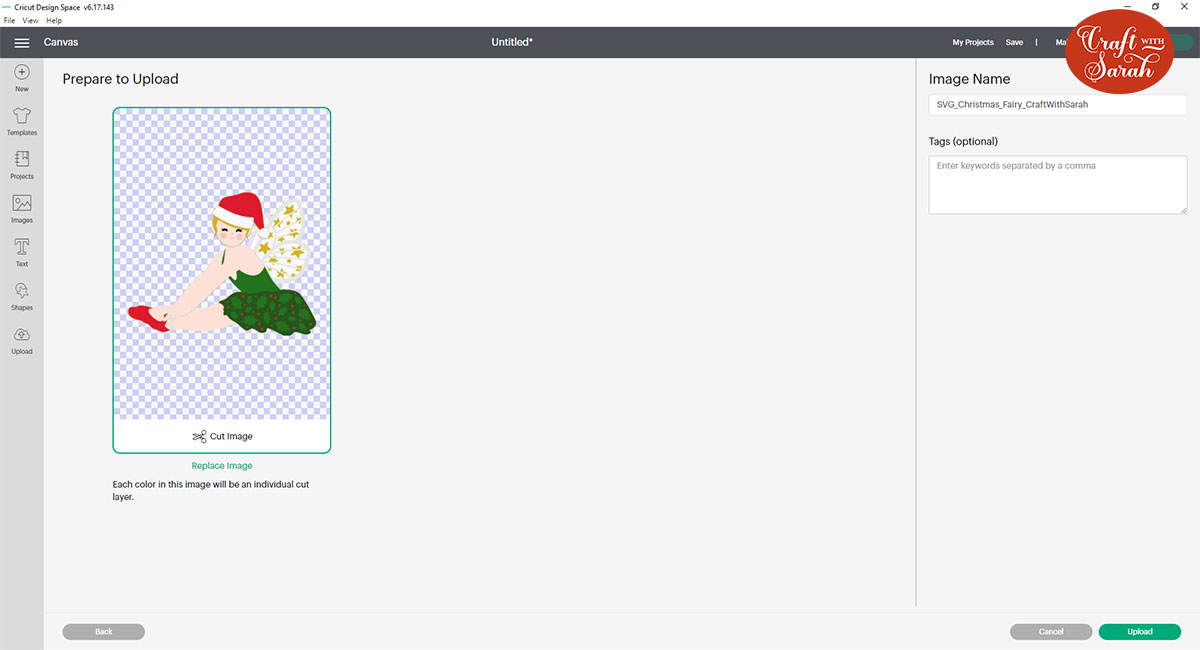Open the File menu

point(9,20)
